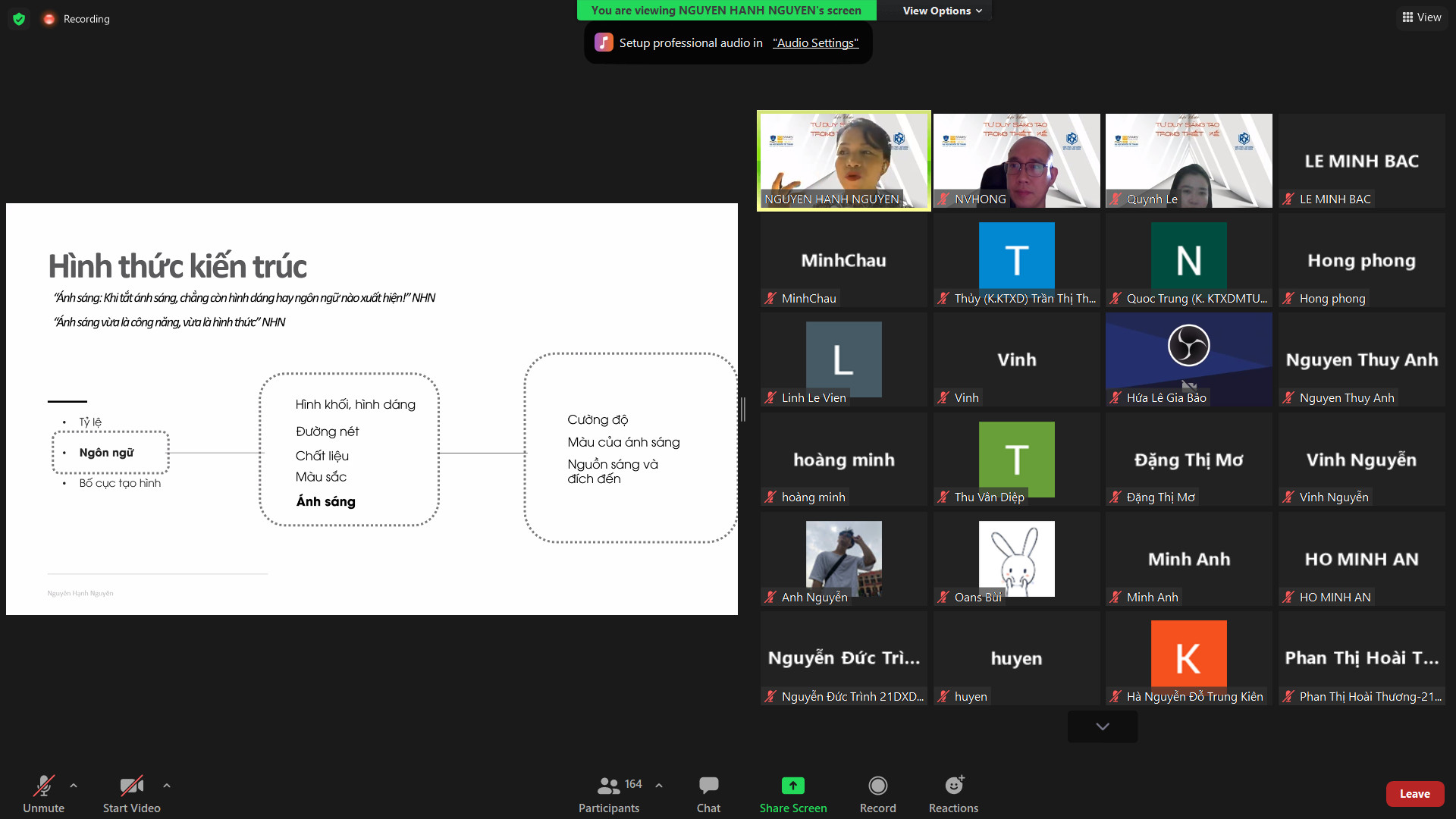Select NVHONG's video thumbnail
Screen dimensions: 1456x819
click(1016, 160)
